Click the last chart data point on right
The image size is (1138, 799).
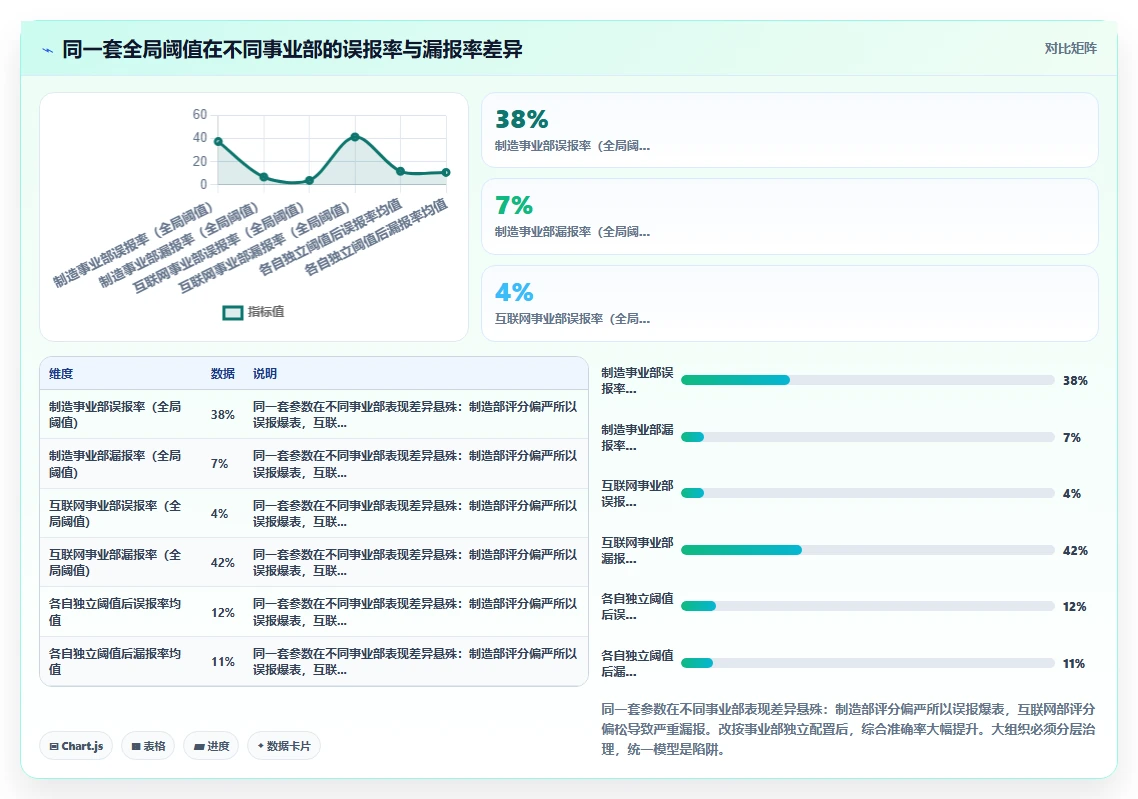coord(446,172)
